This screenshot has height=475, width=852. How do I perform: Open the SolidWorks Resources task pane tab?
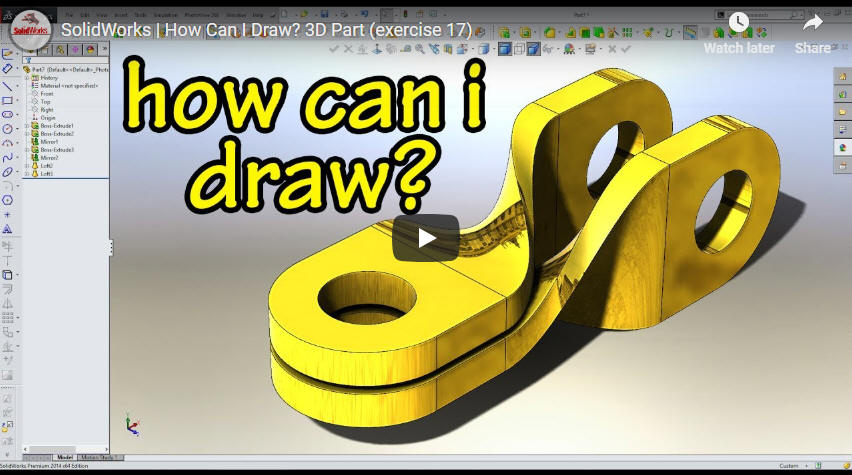(x=842, y=77)
